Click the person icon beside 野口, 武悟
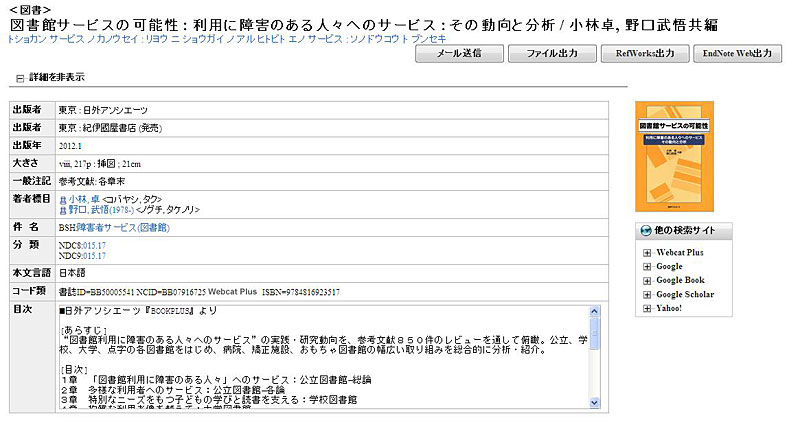The height and width of the screenshot is (427, 800). pos(62,210)
